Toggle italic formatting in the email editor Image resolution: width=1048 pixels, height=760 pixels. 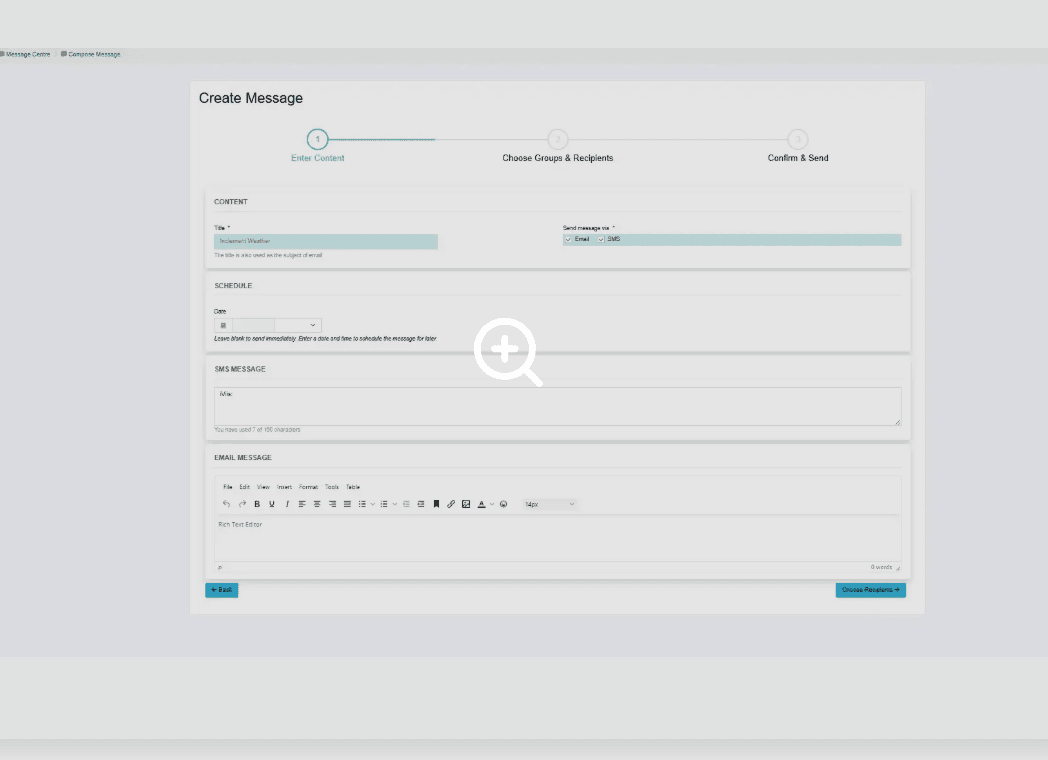coord(287,504)
